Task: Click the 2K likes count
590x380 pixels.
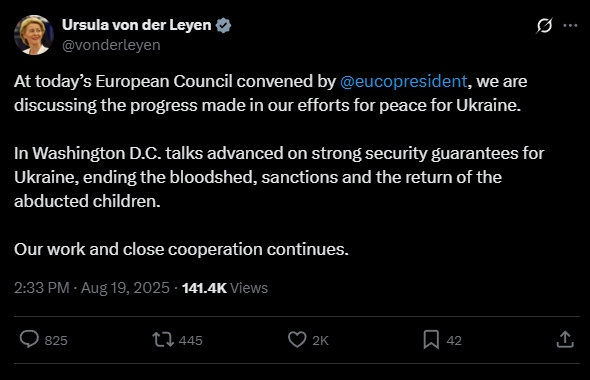Action: pos(320,340)
